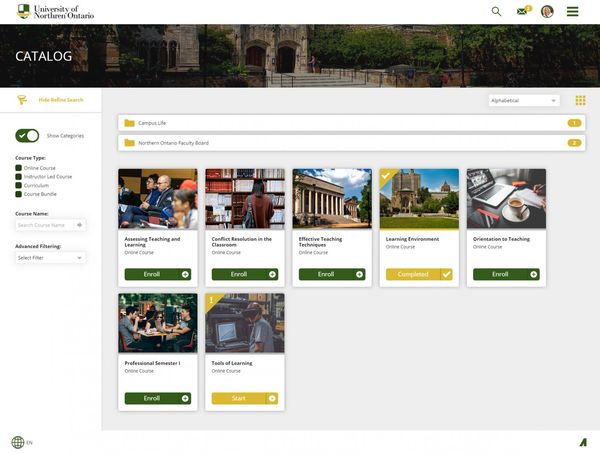
Task: Enroll in Conflict Resolution in the Classroom
Action: [x=245, y=274]
